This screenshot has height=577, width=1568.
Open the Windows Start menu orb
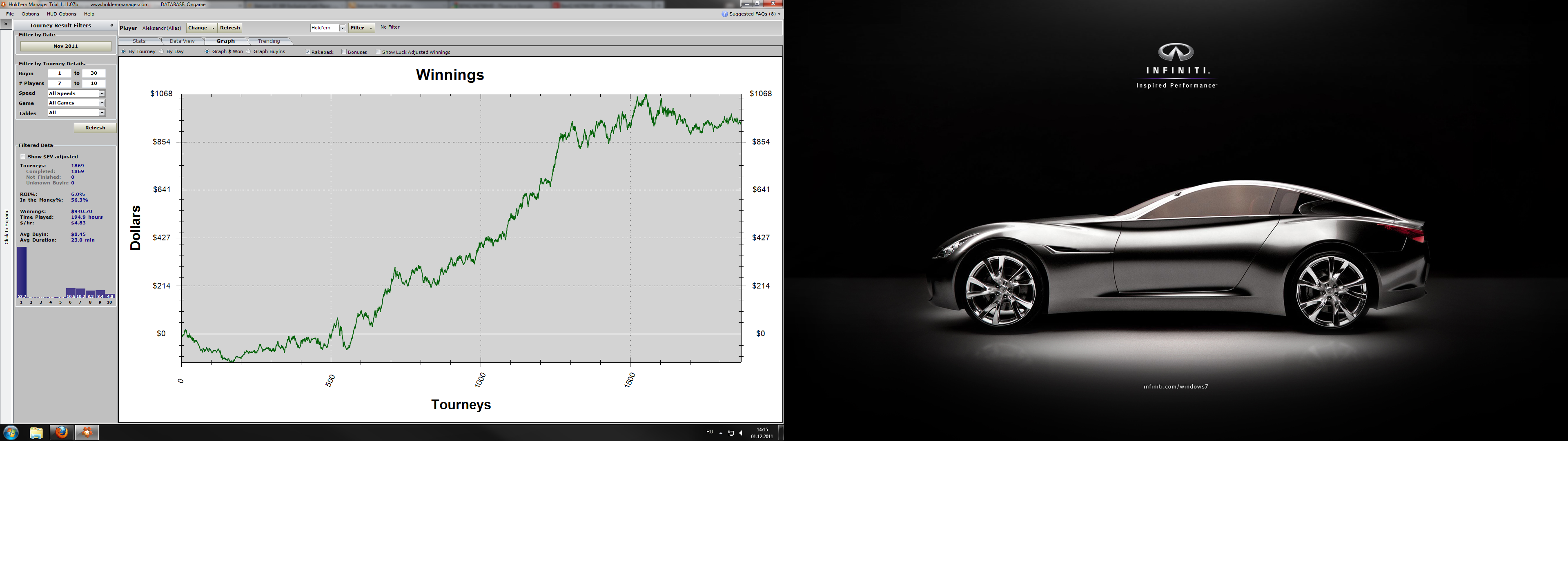point(11,432)
